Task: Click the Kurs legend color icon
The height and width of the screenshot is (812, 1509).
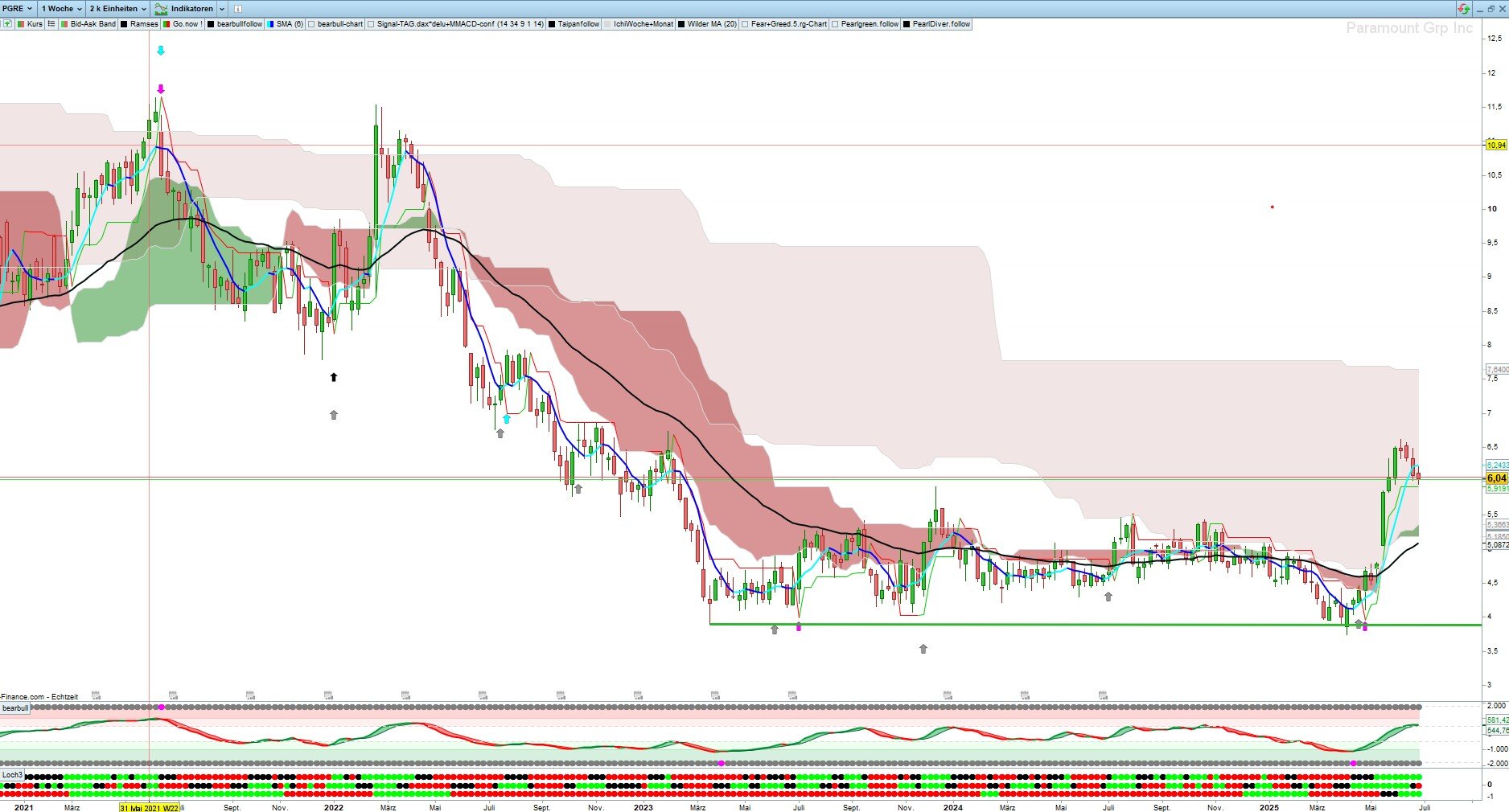Action: [x=22, y=24]
